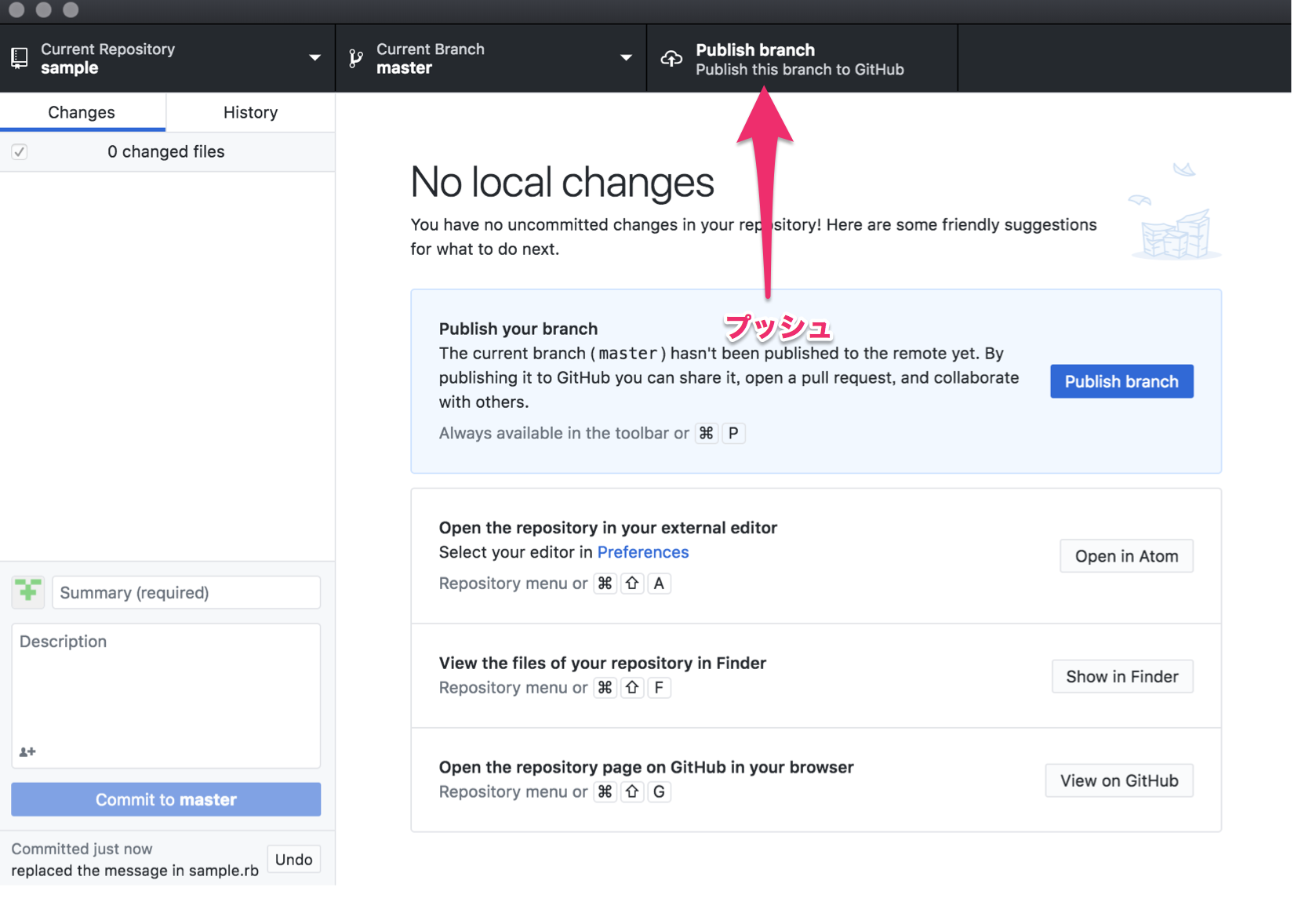The width and height of the screenshot is (1316, 913).
Task: Click the repository icon beside Current Repository
Action: 20,58
